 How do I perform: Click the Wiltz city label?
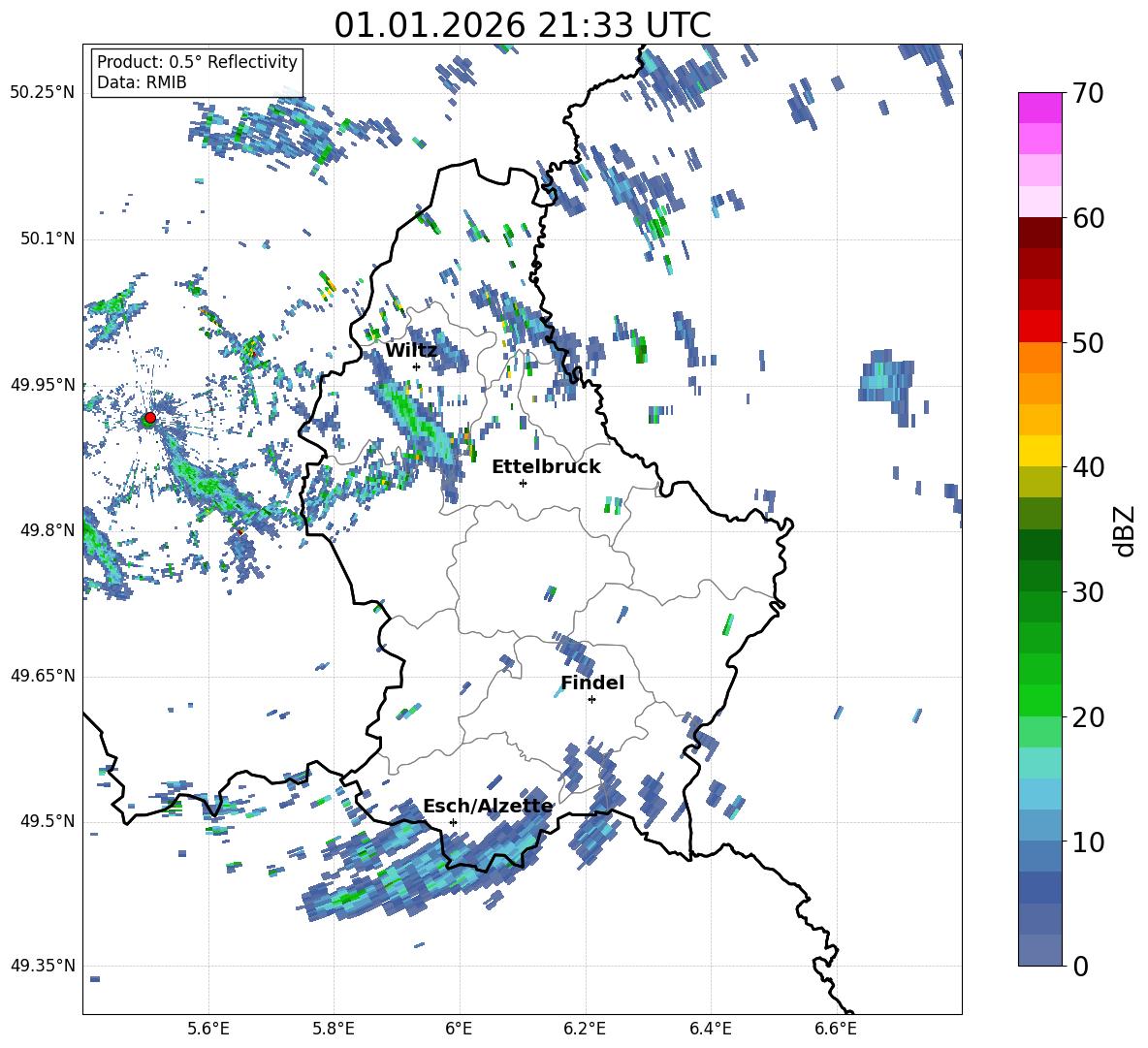pyautogui.click(x=411, y=351)
